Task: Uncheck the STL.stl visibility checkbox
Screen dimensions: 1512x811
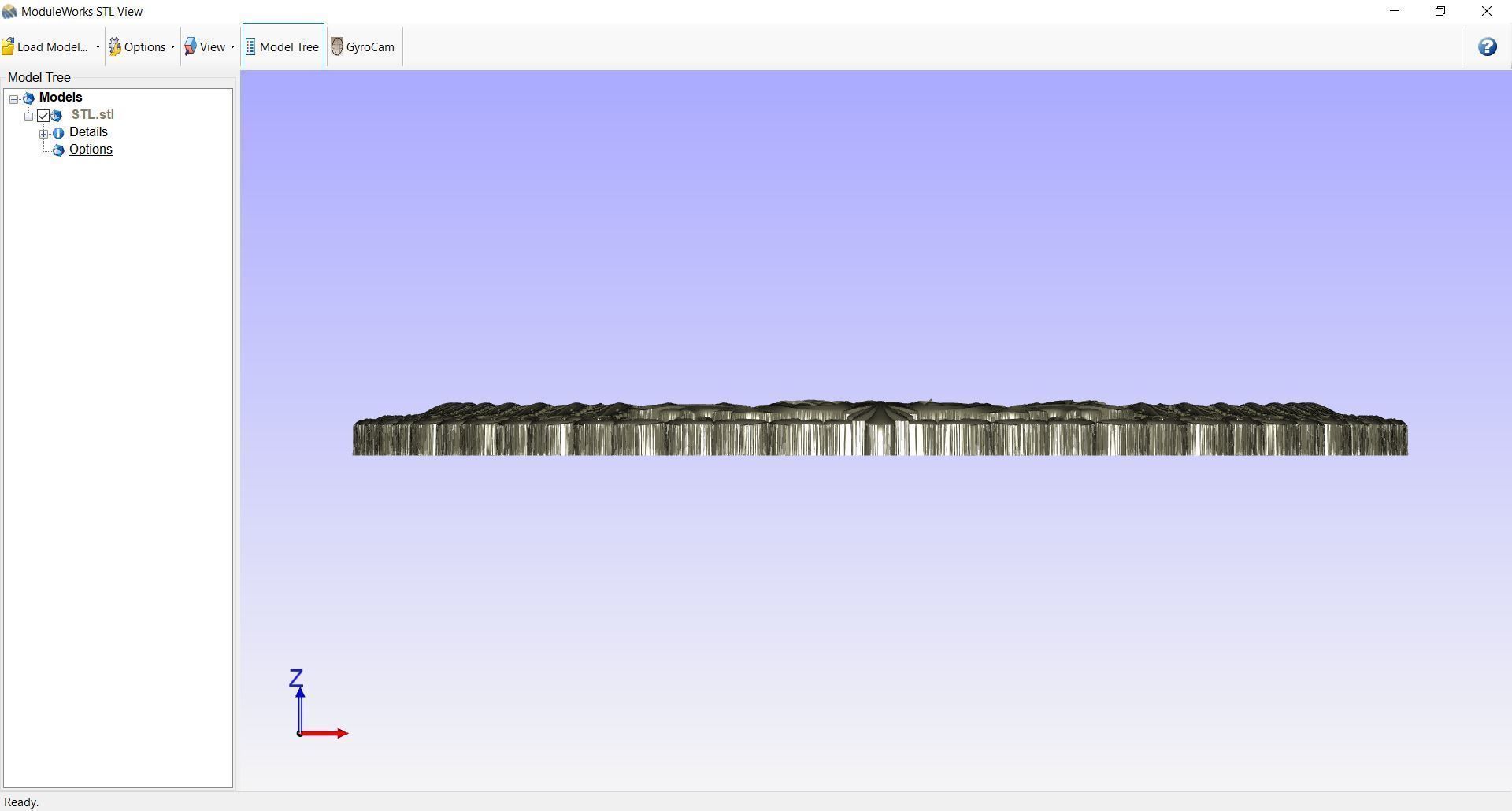Action: (x=43, y=116)
